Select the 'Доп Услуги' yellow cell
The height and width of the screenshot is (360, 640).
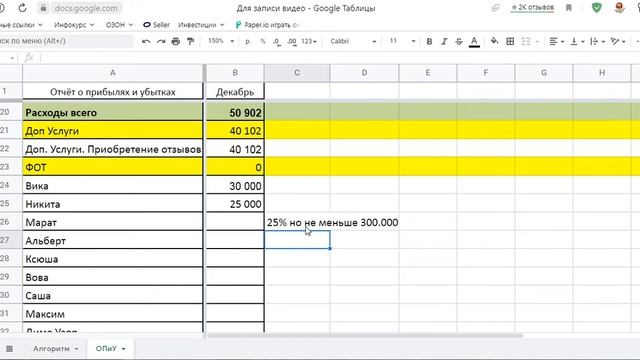tap(113, 131)
